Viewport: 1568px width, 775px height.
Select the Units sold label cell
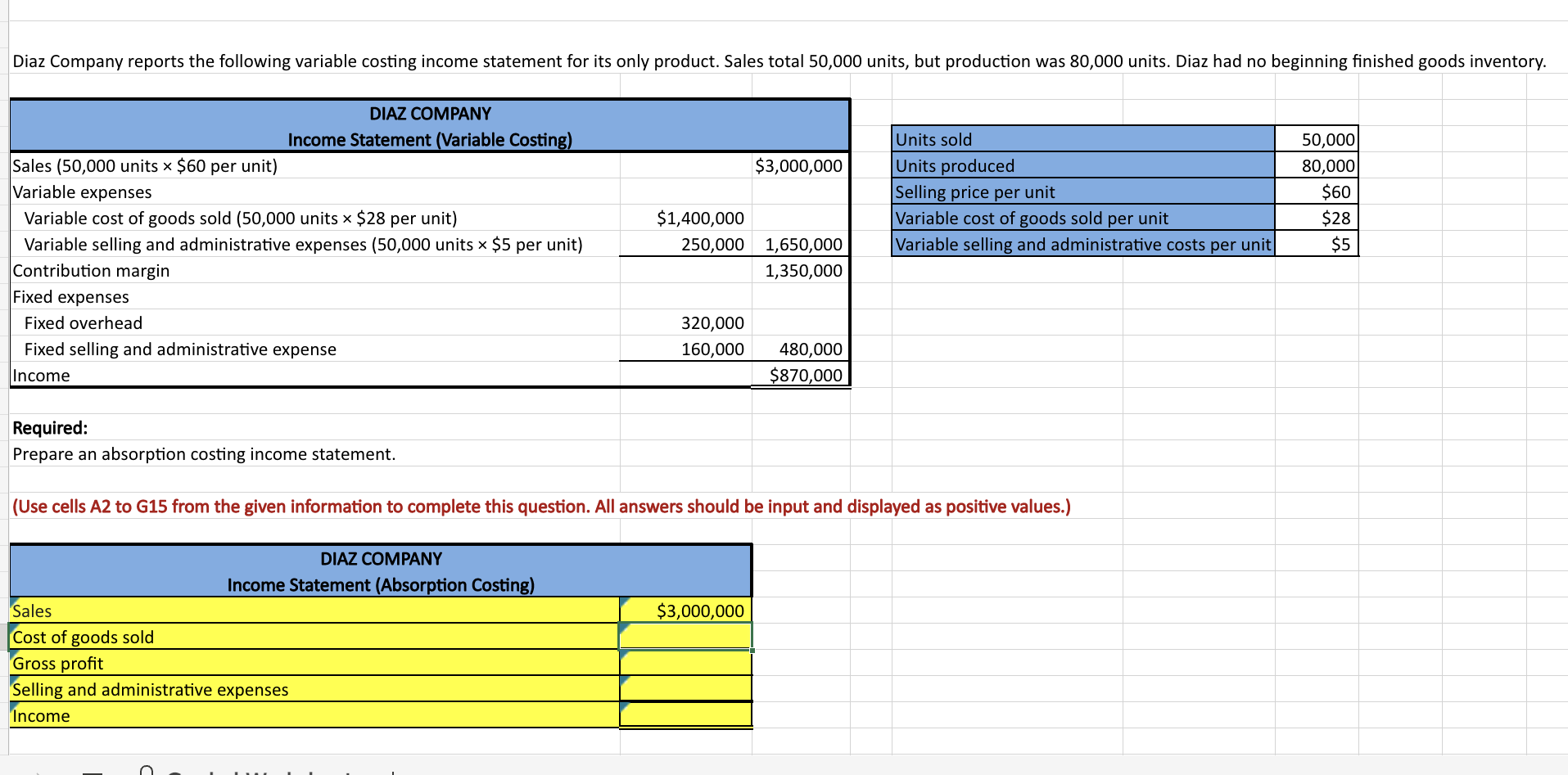pos(1083,140)
